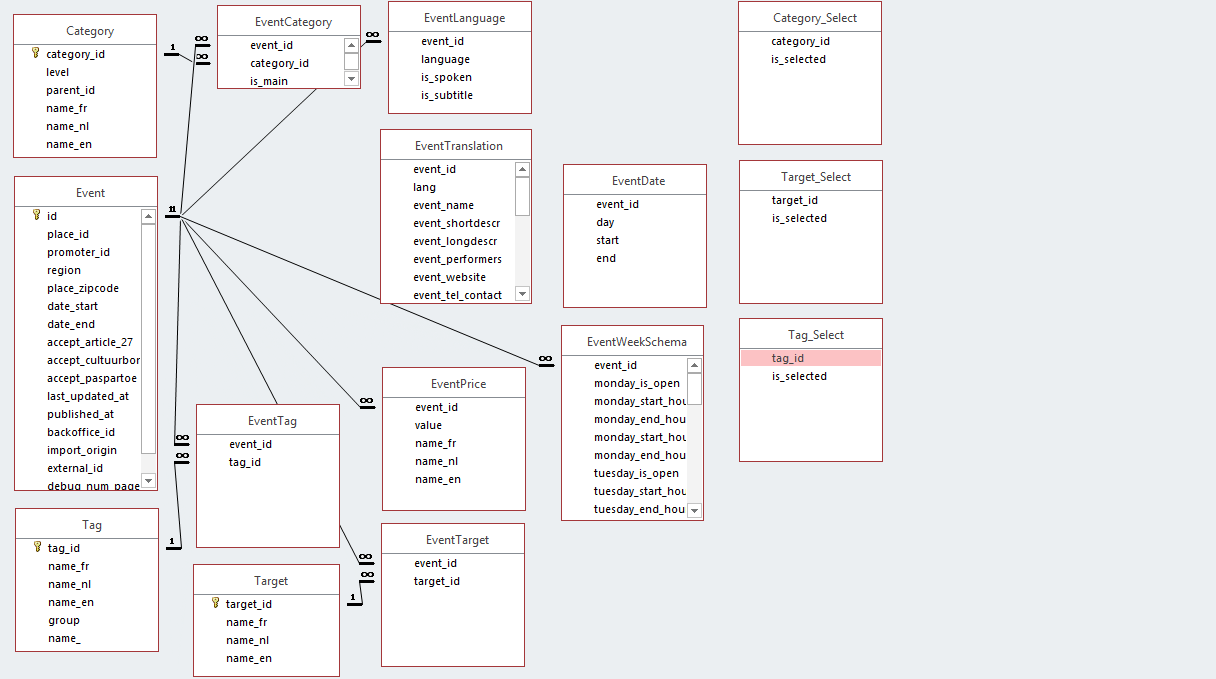Click the key icon beside tag_id in Tag
This screenshot has width=1216, height=679.
tap(38, 548)
